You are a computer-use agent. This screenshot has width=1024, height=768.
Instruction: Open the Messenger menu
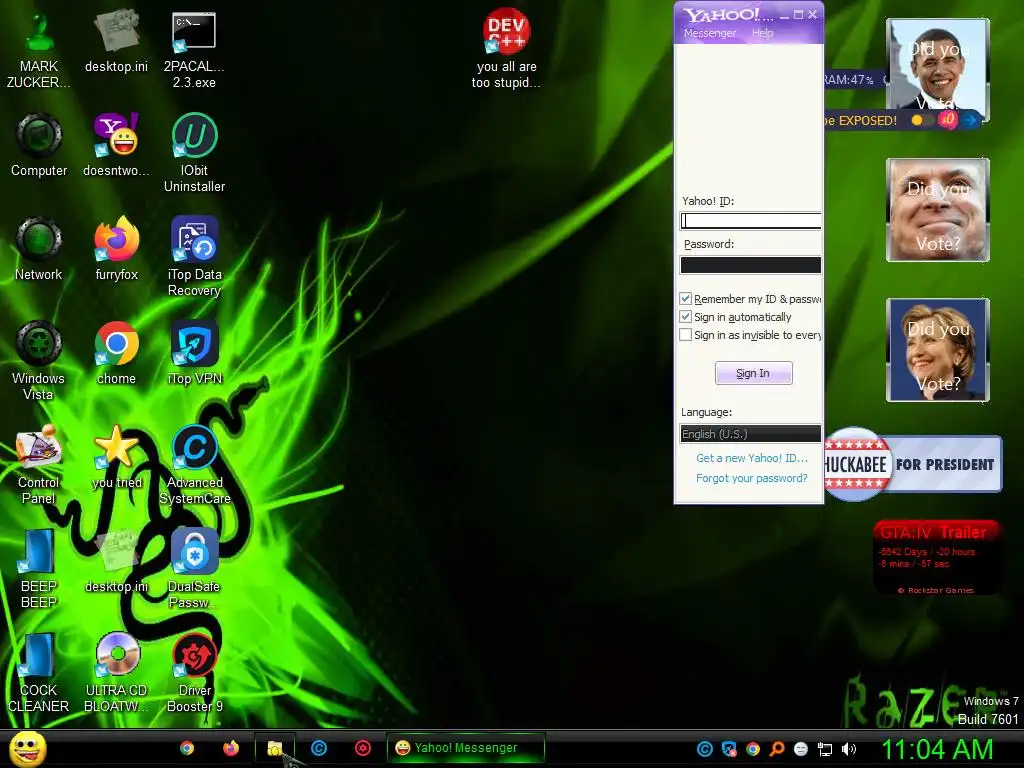710,33
